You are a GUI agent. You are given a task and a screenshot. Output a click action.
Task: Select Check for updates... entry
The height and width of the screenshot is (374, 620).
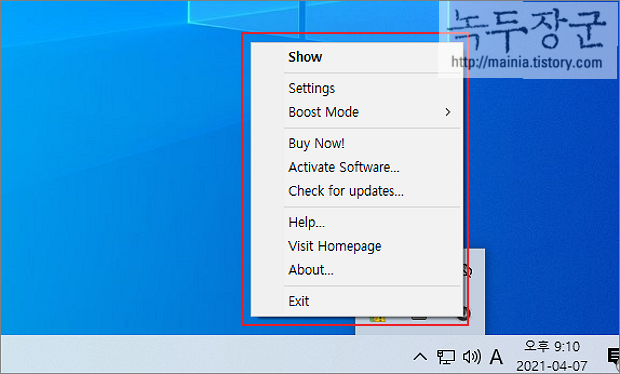point(357,191)
